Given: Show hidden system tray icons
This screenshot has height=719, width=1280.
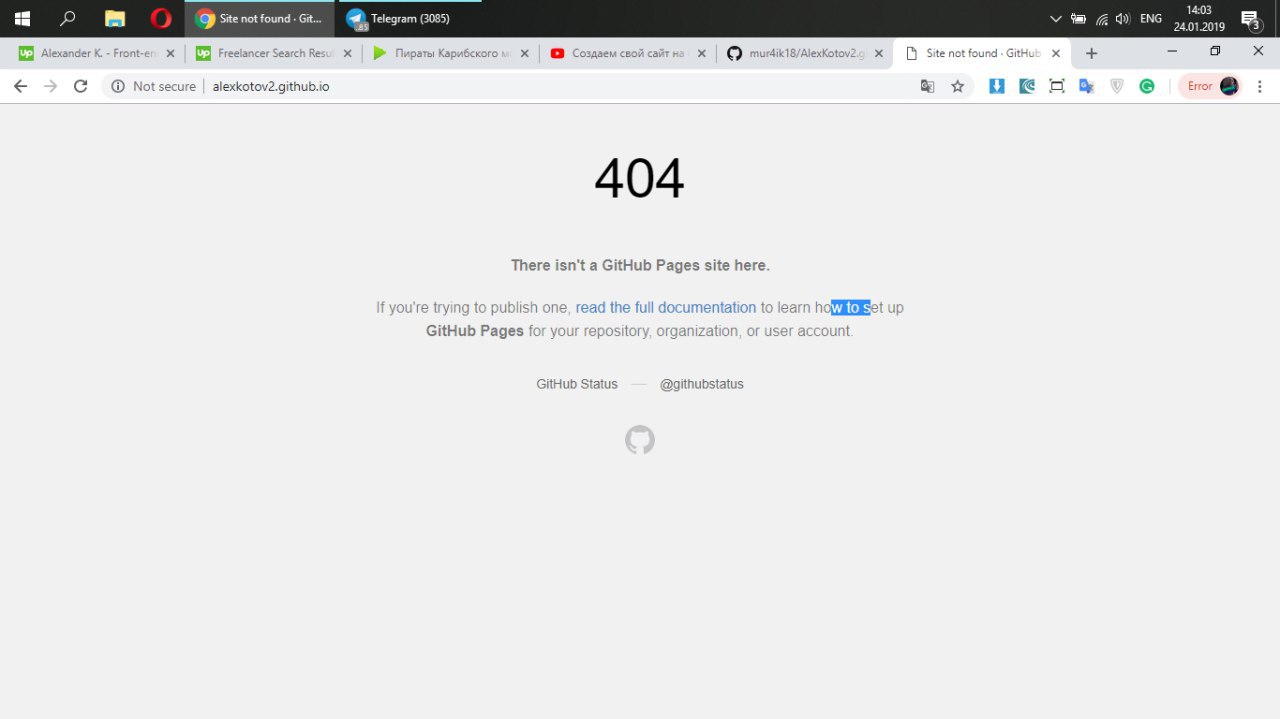Looking at the screenshot, I should pos(1055,18).
